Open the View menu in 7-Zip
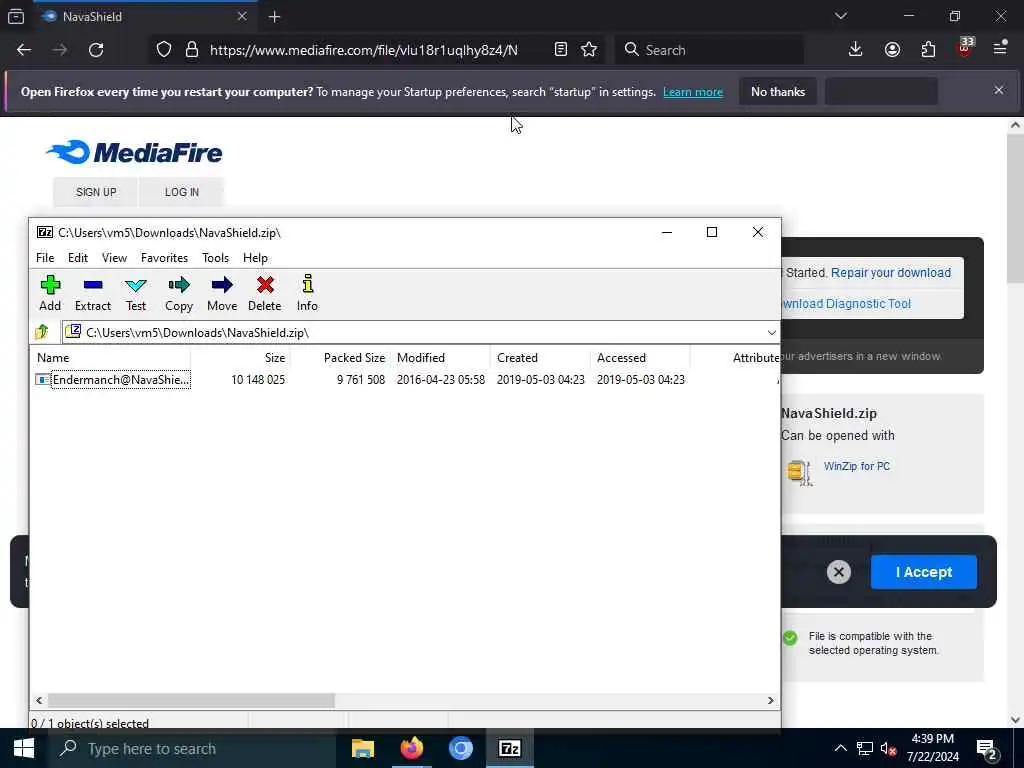This screenshot has height=768, width=1024. (x=114, y=258)
